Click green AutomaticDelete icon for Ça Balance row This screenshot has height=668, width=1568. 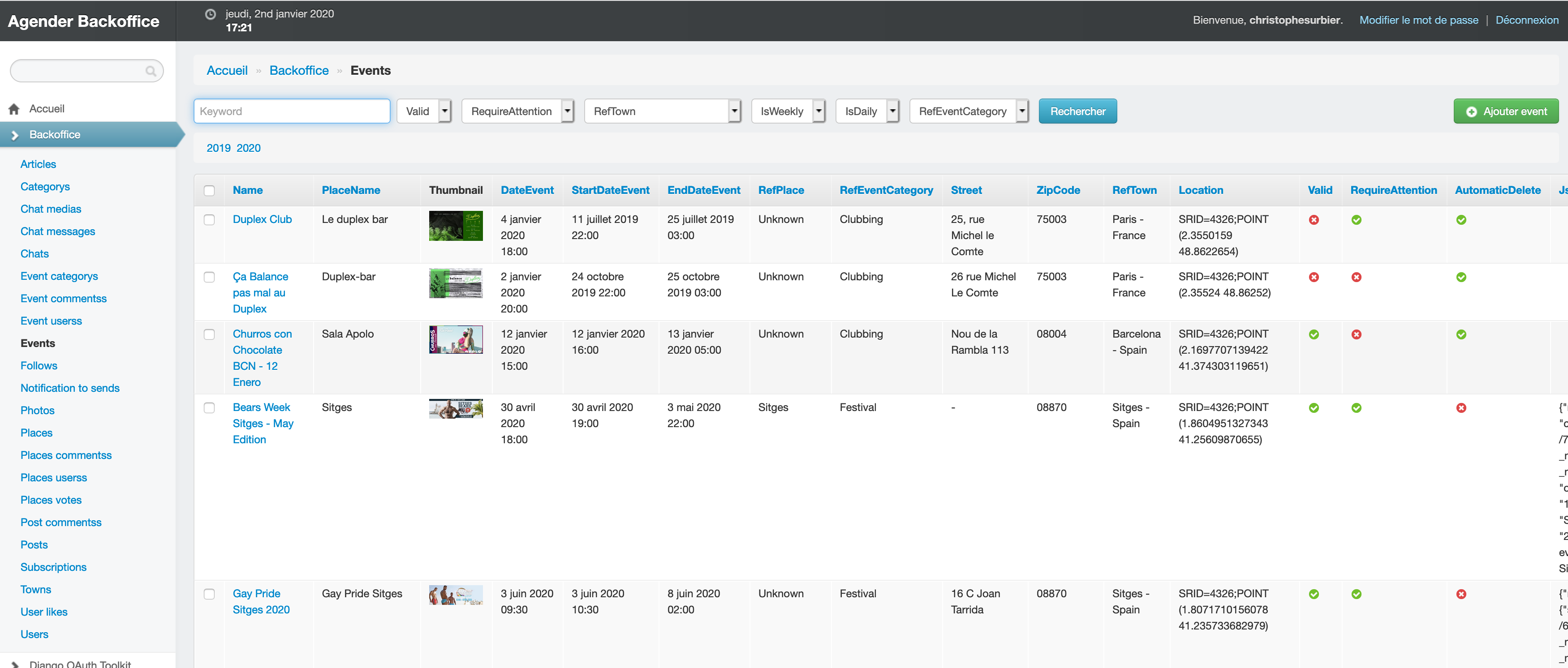[x=1461, y=277]
